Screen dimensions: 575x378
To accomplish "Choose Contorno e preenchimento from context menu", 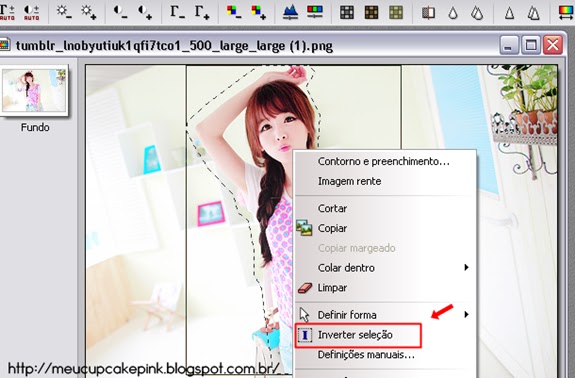I will (x=385, y=161).
